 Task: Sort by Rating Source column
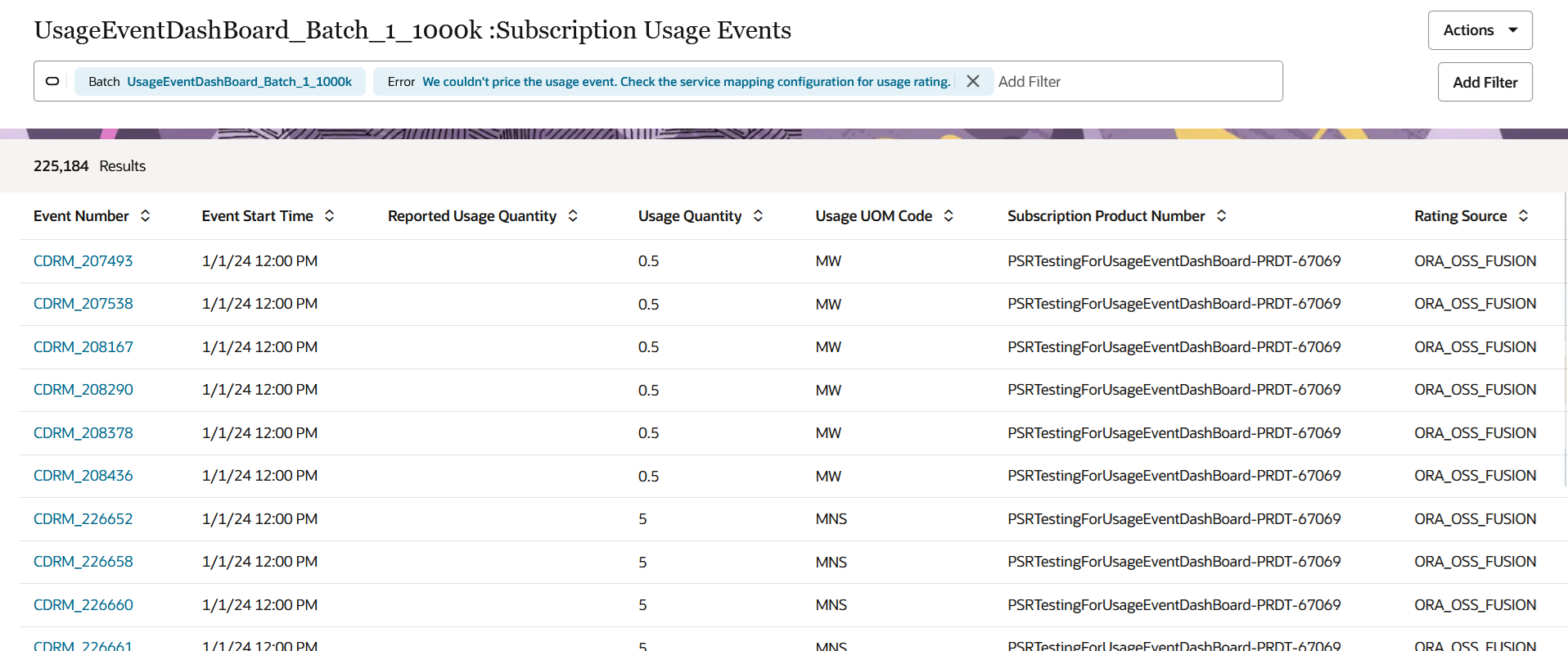[1523, 215]
